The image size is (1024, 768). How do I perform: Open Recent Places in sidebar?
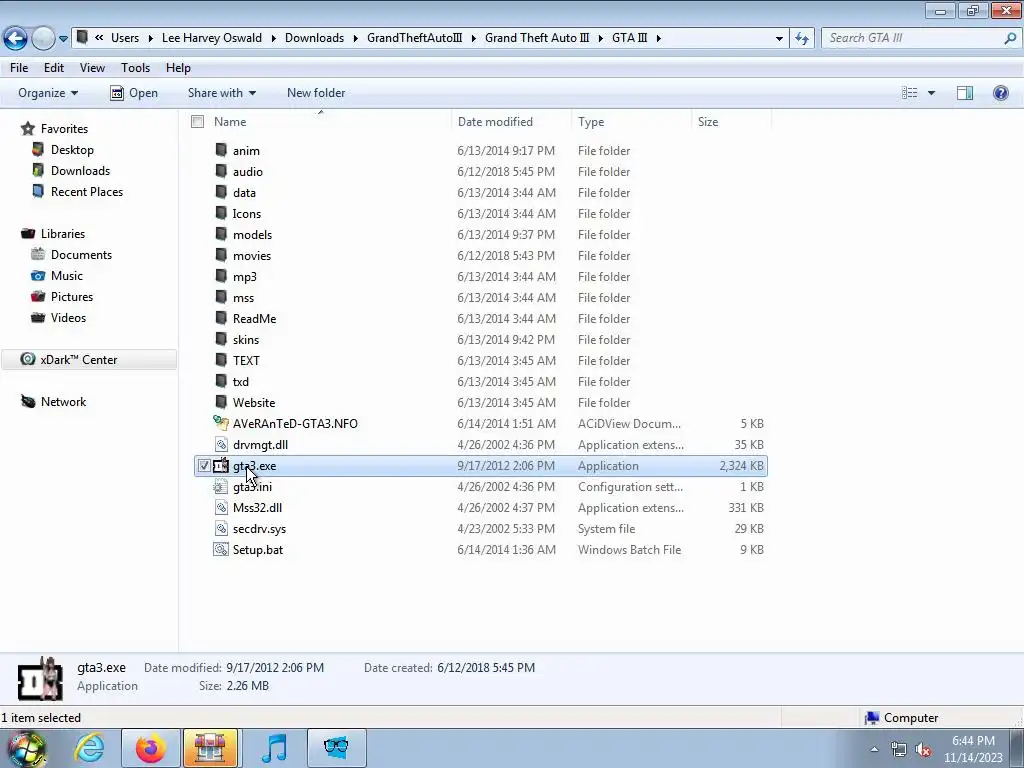click(87, 191)
